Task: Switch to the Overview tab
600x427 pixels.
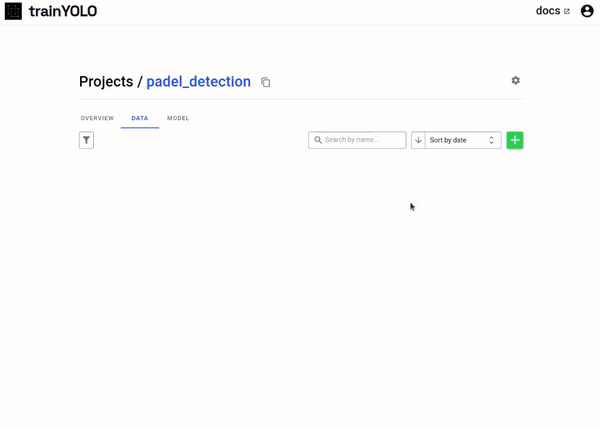Action: pyautogui.click(x=97, y=118)
